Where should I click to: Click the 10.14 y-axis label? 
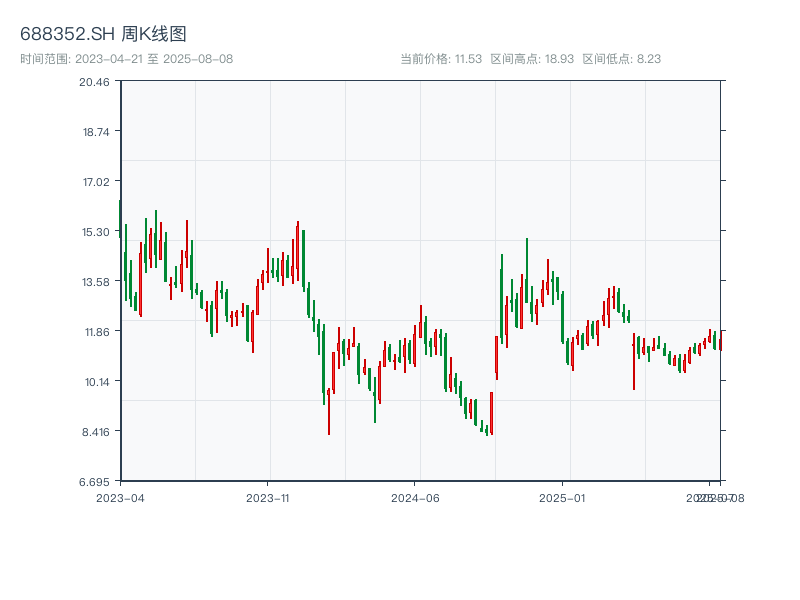[94, 382]
